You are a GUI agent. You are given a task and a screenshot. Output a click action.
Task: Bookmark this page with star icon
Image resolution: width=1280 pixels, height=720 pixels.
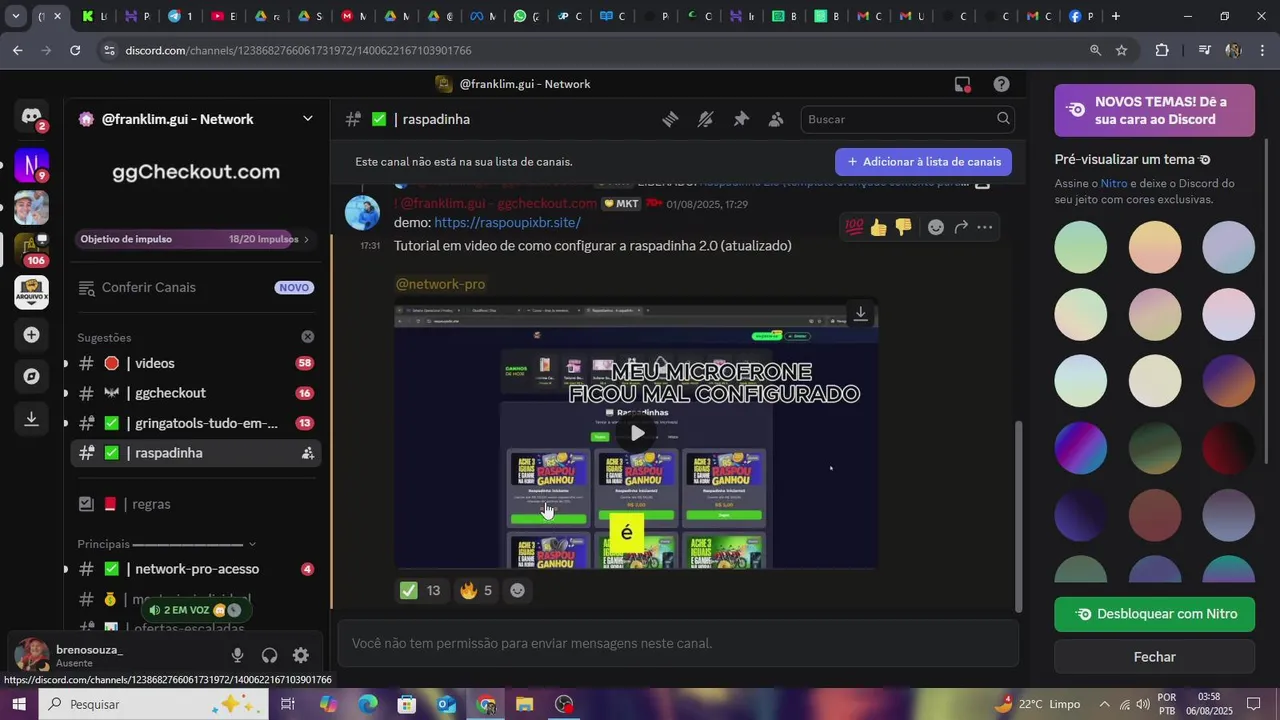pyautogui.click(x=1121, y=50)
